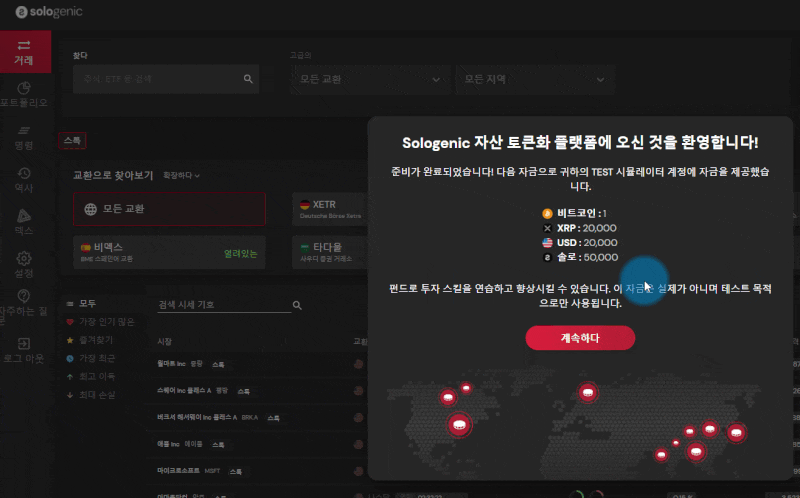This screenshot has height=498, width=800.
Task: Open the 역사 history sidebar item
Action: (24, 180)
